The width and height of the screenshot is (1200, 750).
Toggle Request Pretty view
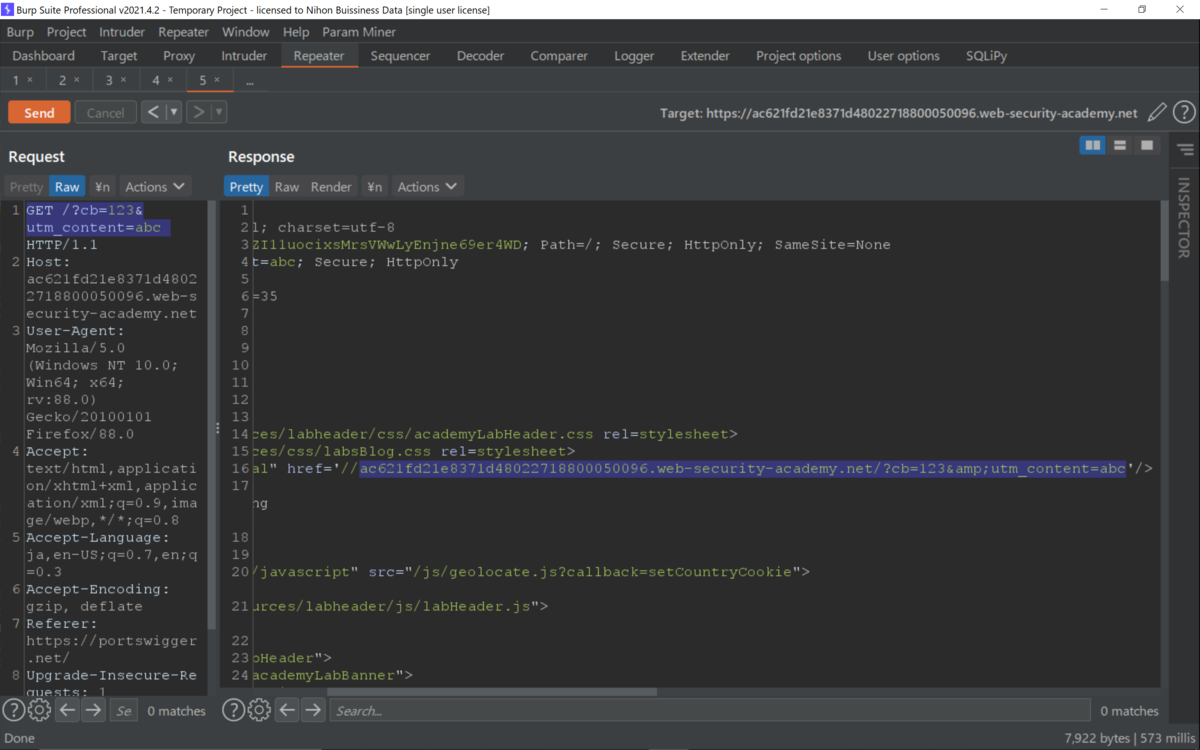27,187
